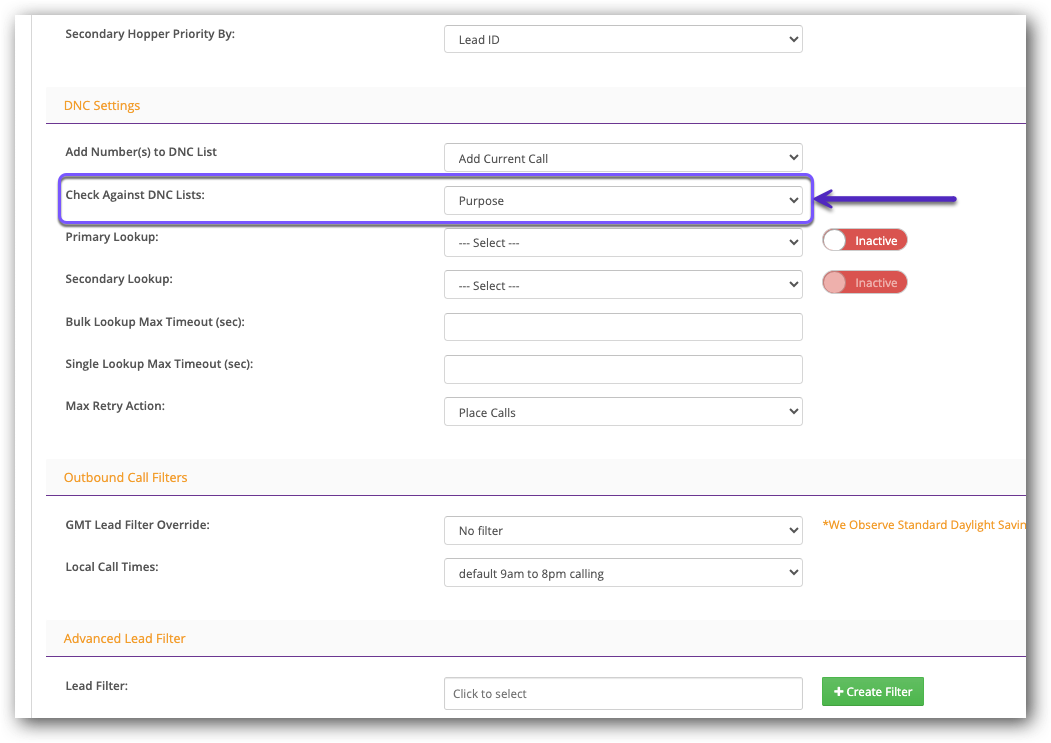Click plus icon on Create Filter
This screenshot has height=743, width=1051.
pos(838,692)
